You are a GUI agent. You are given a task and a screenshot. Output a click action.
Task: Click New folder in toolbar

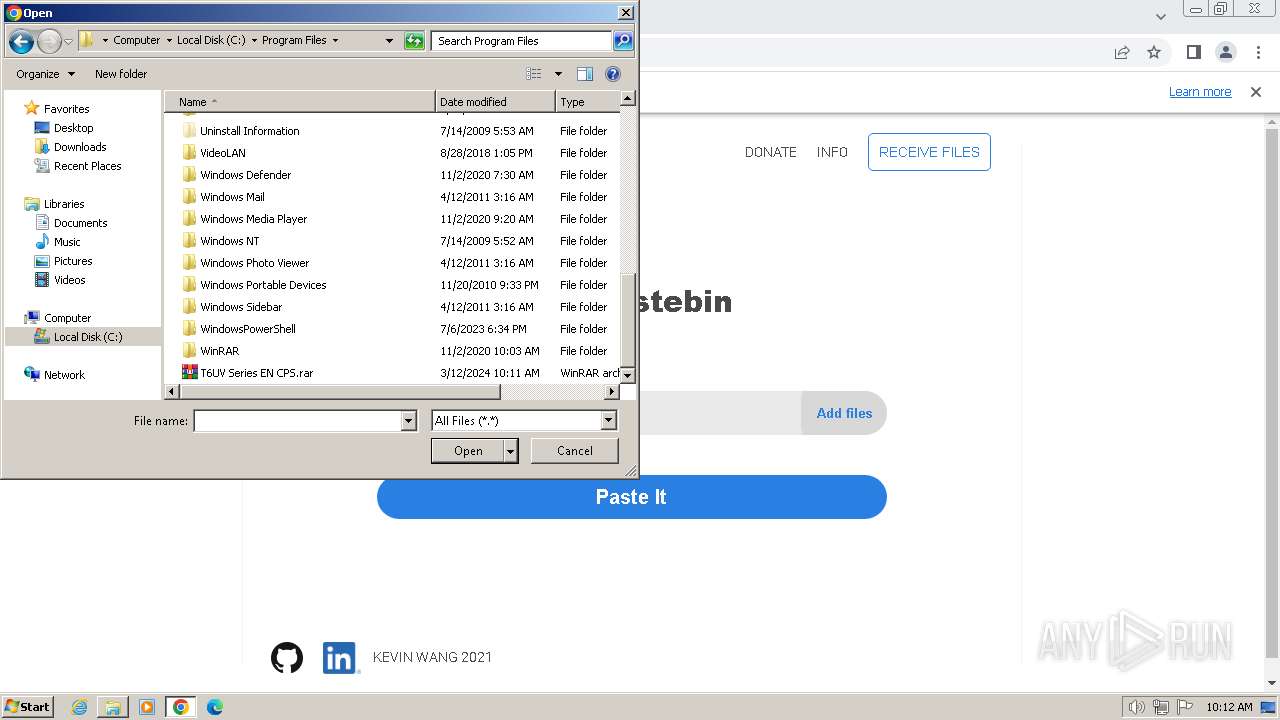(x=121, y=74)
